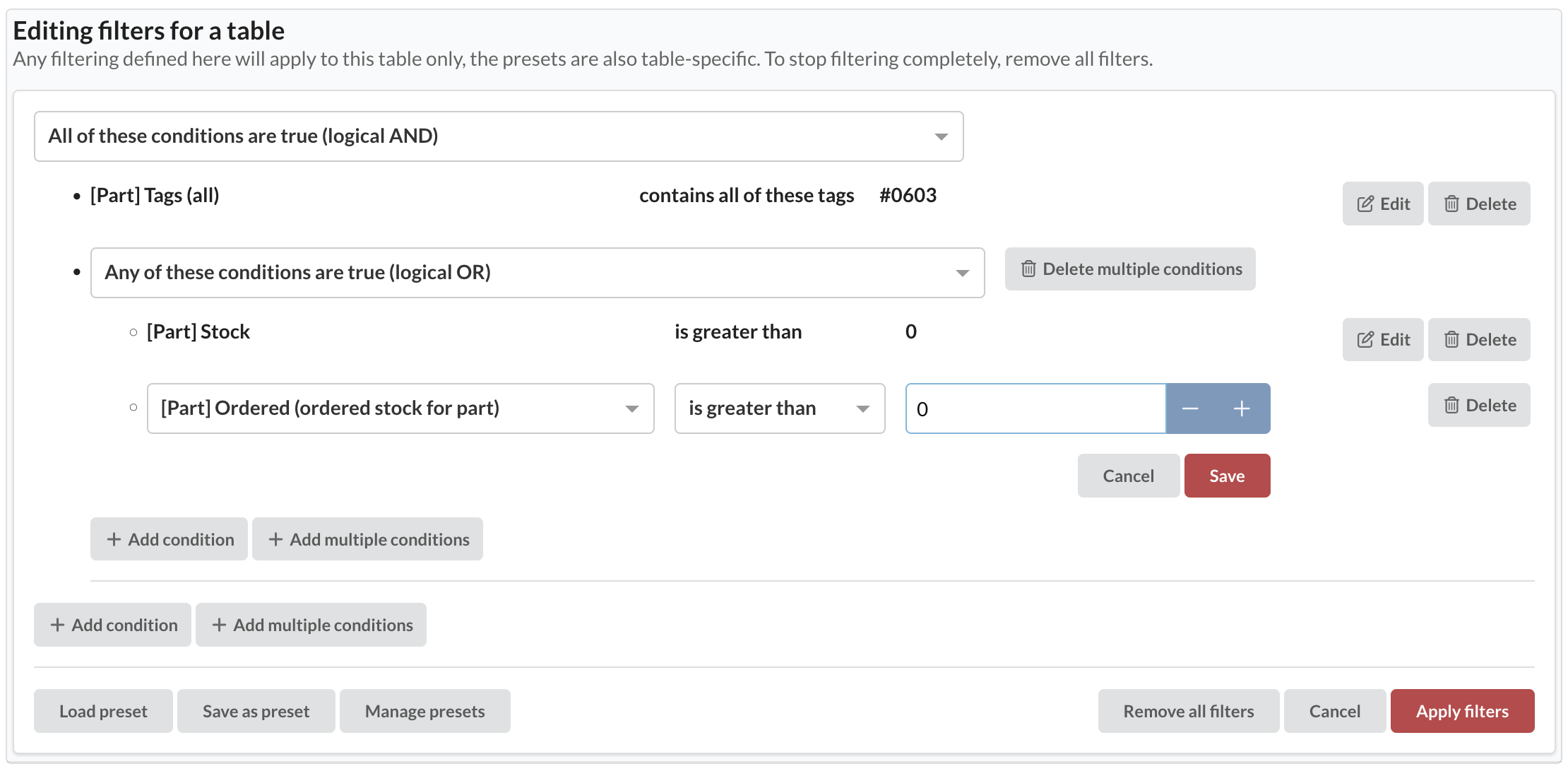Cancel editing the Ordered condition
The height and width of the screenshot is (776, 1568).
click(x=1128, y=476)
